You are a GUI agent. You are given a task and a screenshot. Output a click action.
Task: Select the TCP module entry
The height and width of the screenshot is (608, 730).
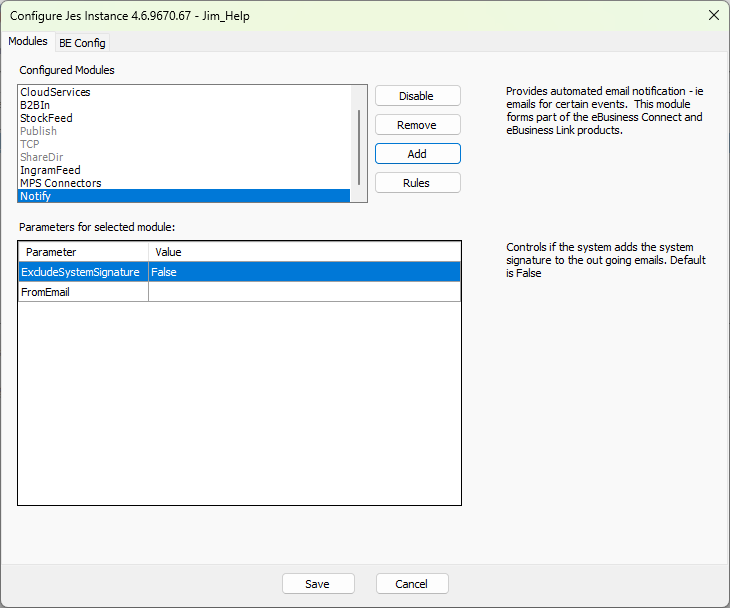click(x=30, y=144)
